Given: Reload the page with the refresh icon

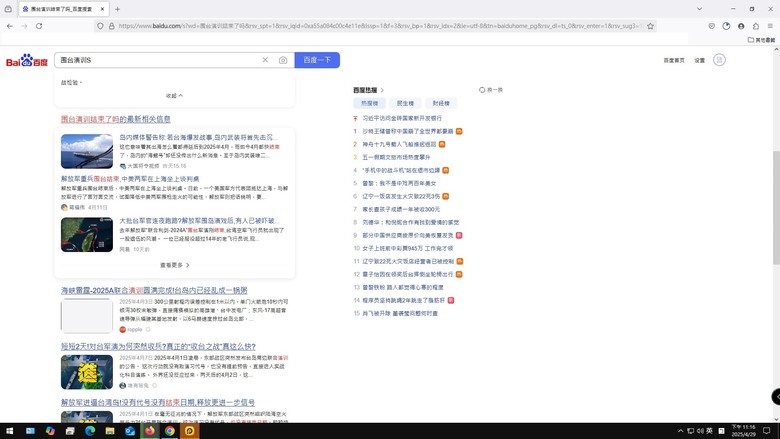Looking at the screenshot, I should click(x=39, y=26).
